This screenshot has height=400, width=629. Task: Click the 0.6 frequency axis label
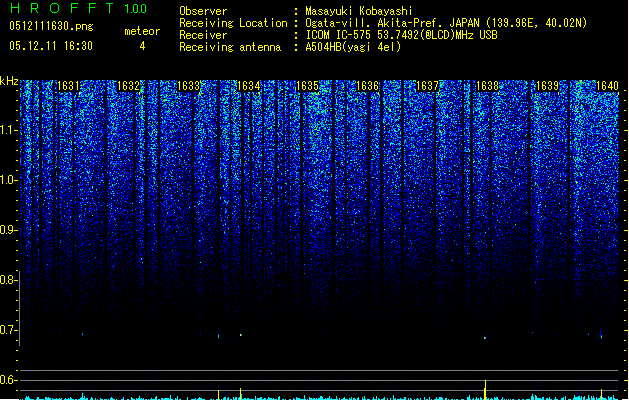point(8,380)
